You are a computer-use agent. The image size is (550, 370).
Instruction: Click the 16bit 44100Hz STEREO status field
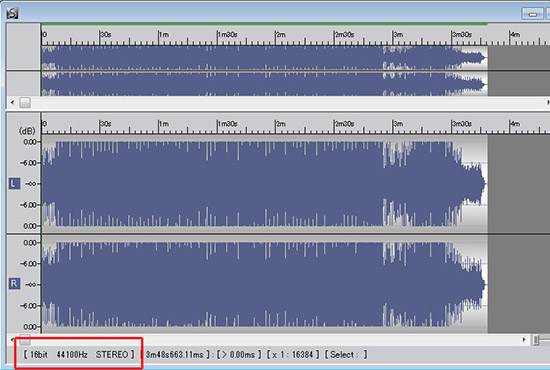point(79,355)
